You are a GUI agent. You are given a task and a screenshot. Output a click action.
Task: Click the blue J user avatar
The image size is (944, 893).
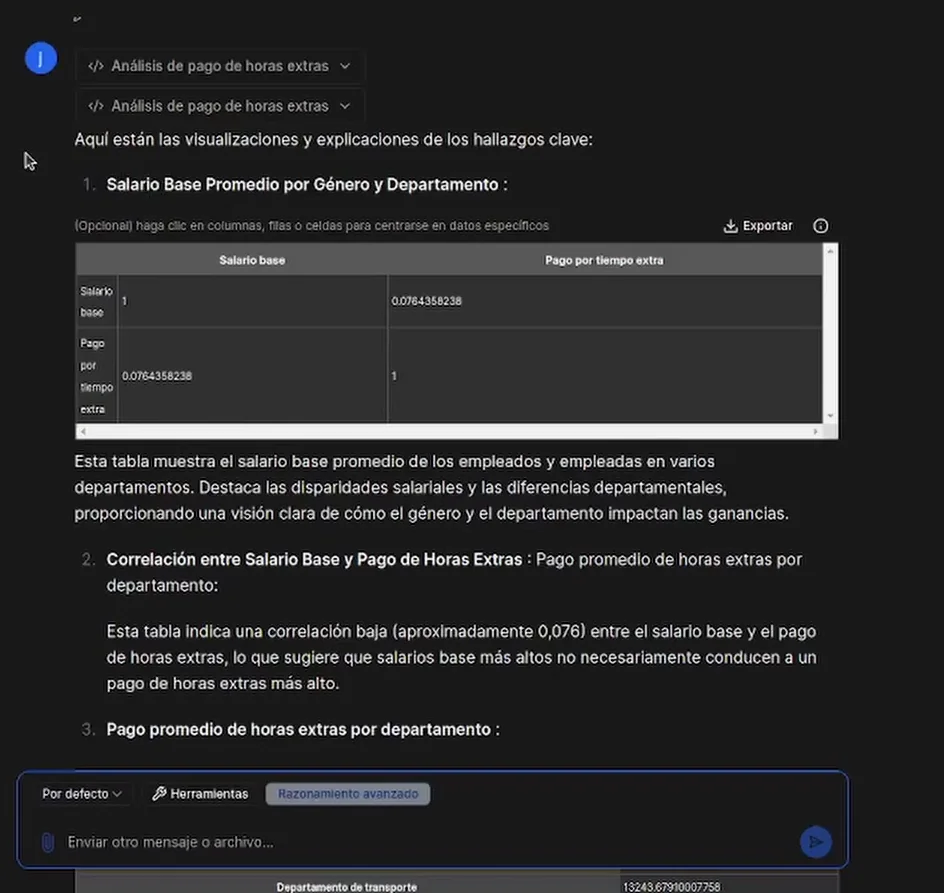coord(40,59)
